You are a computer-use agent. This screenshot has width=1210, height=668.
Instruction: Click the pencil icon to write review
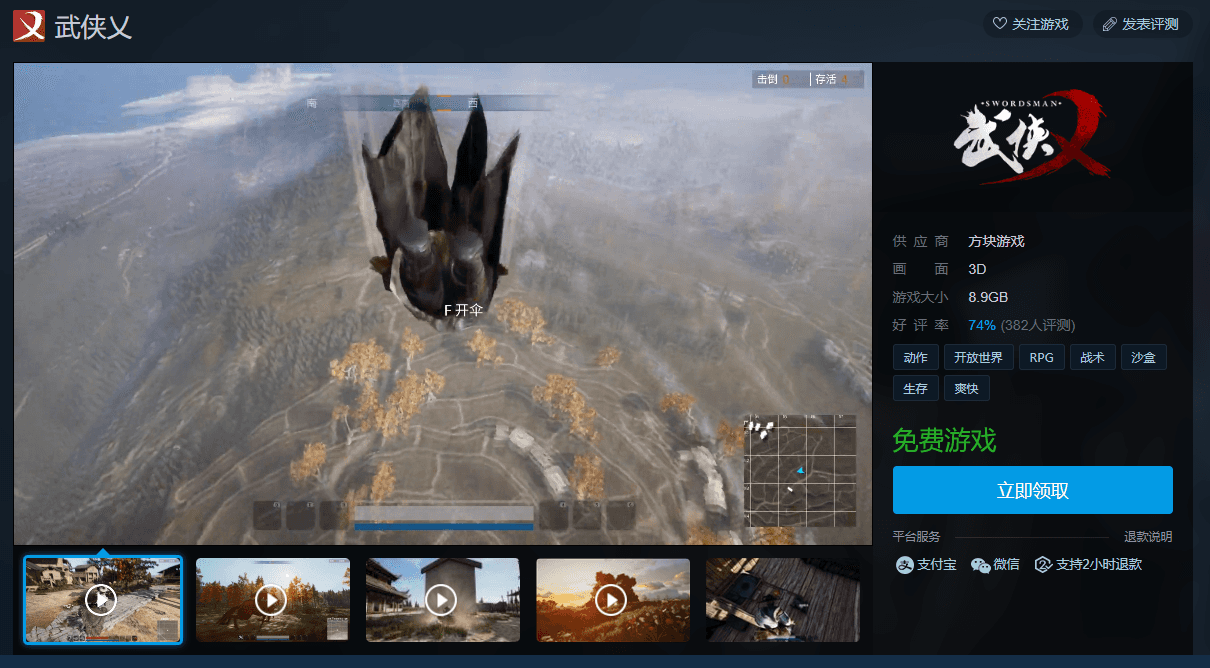pos(1109,24)
